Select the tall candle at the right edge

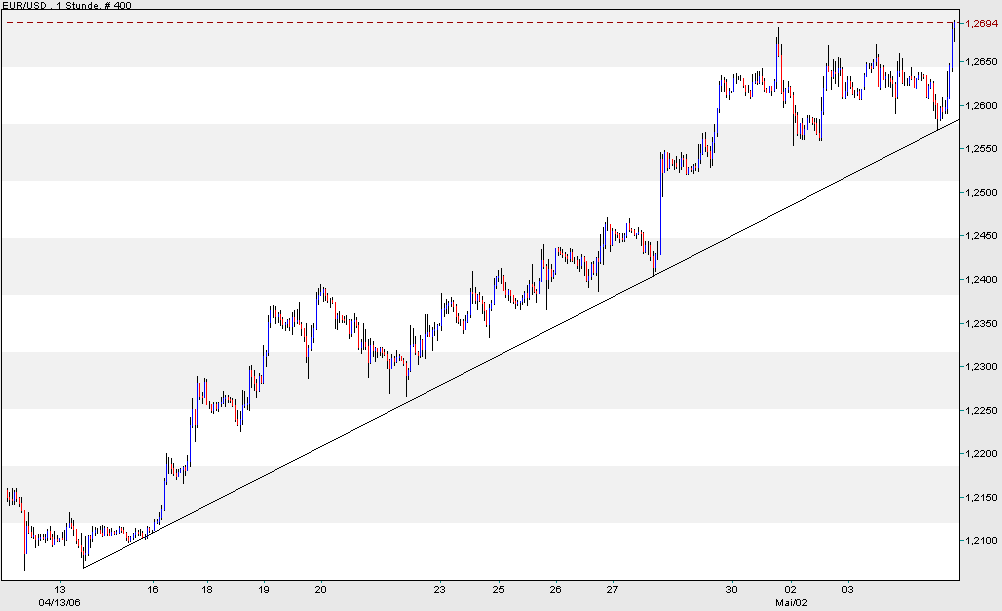tap(953, 45)
